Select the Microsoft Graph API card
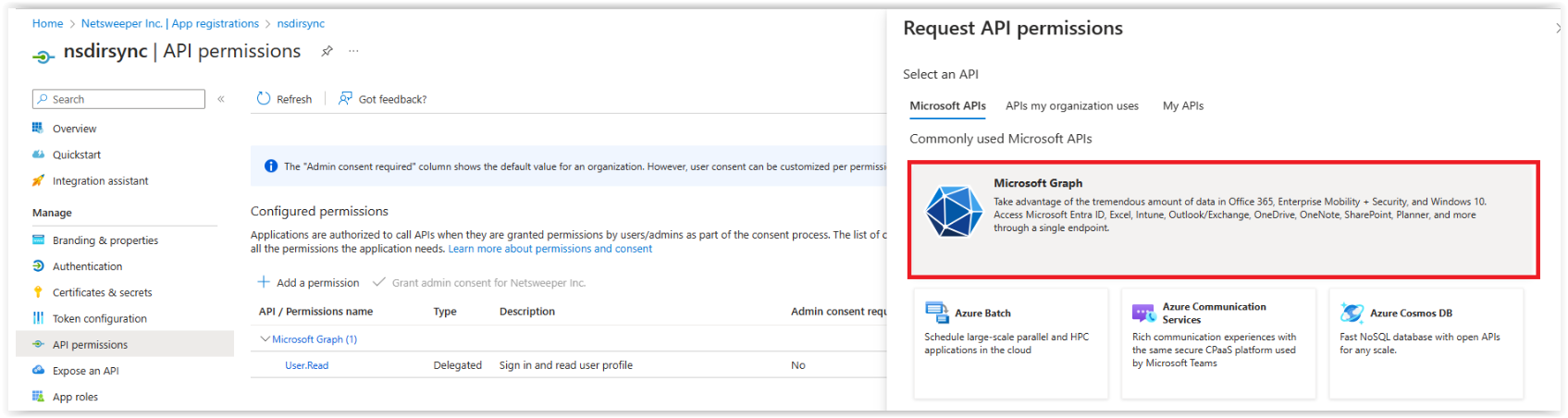 tap(1223, 219)
